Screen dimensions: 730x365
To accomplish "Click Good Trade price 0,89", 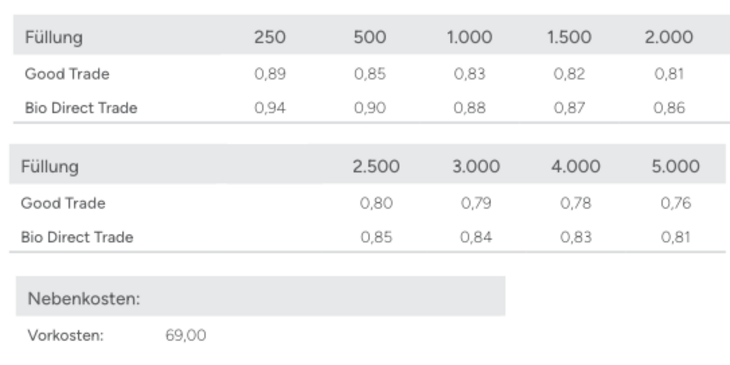I will click(x=270, y=74).
